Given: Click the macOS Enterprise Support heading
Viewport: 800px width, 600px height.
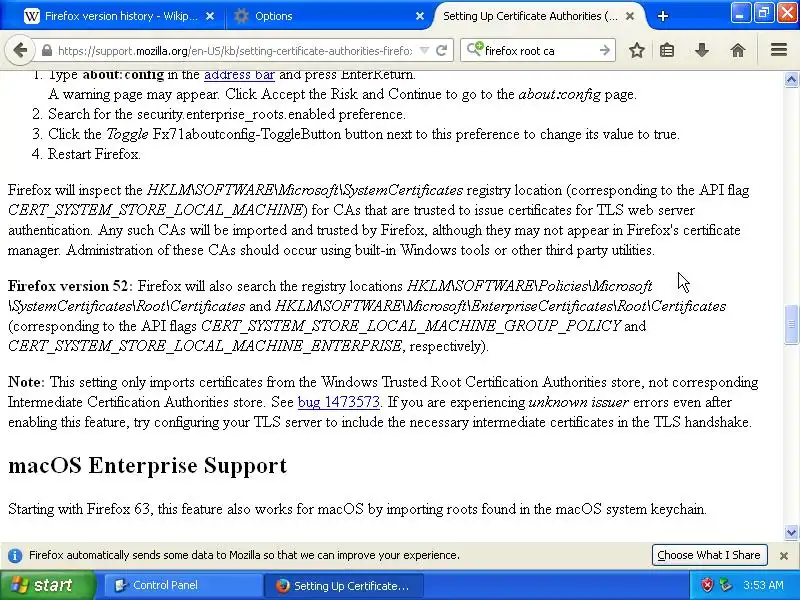Looking at the screenshot, I should (147, 465).
